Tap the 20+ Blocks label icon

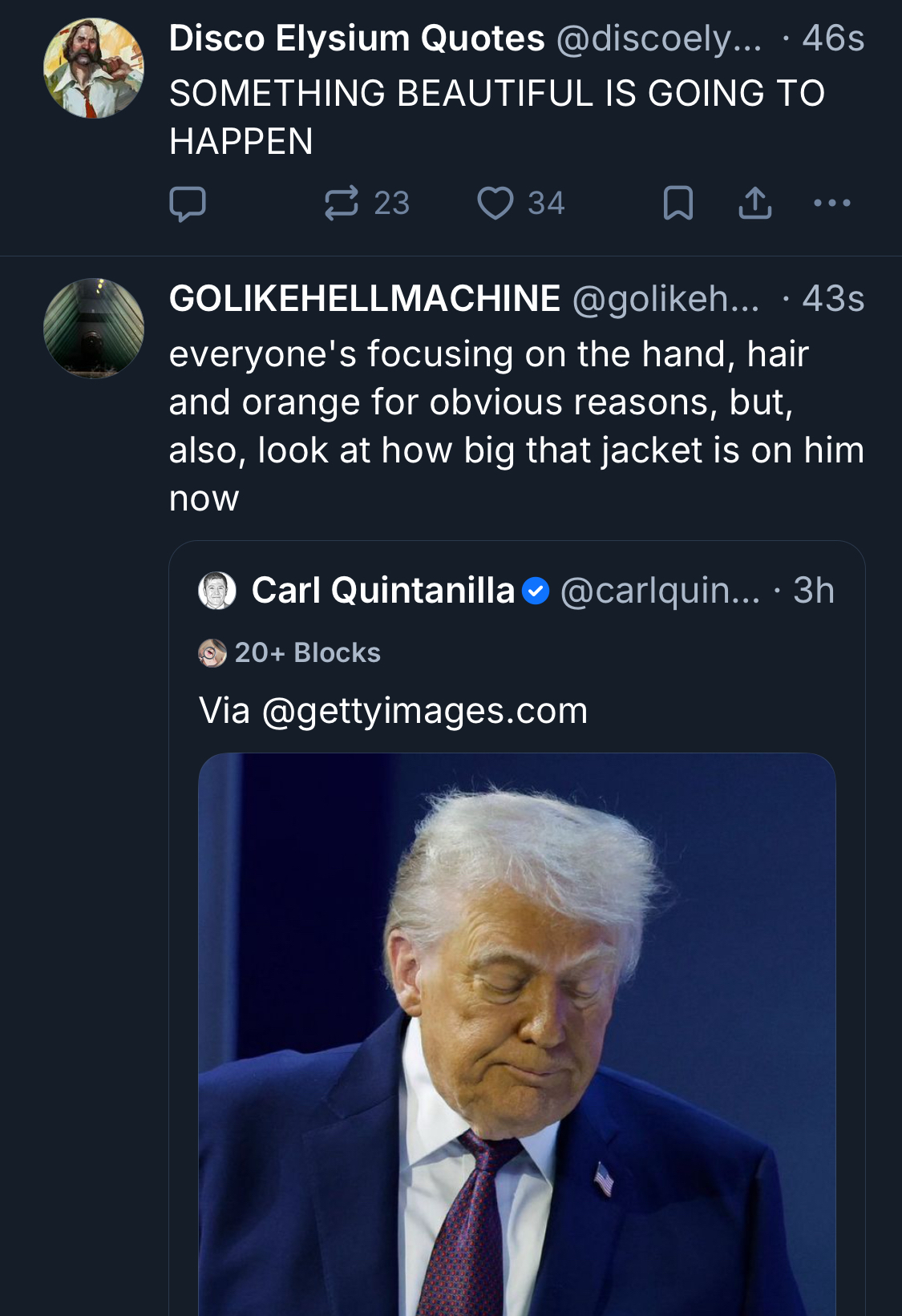click(x=212, y=653)
